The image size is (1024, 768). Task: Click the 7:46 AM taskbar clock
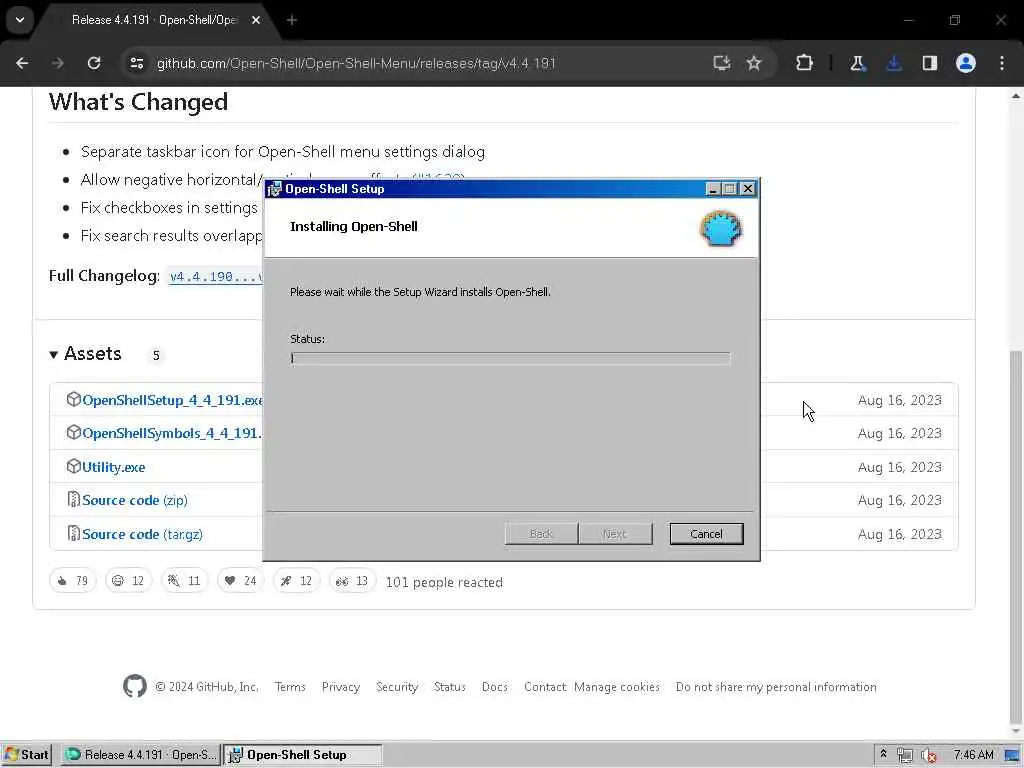[x=973, y=755]
